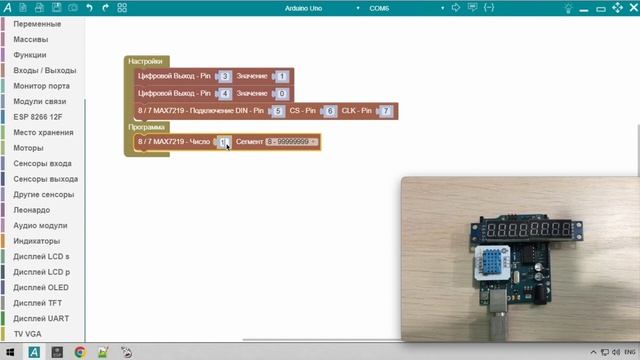
Task: Click the ArduBlock A logo in the toolbar
Action: point(7,8)
